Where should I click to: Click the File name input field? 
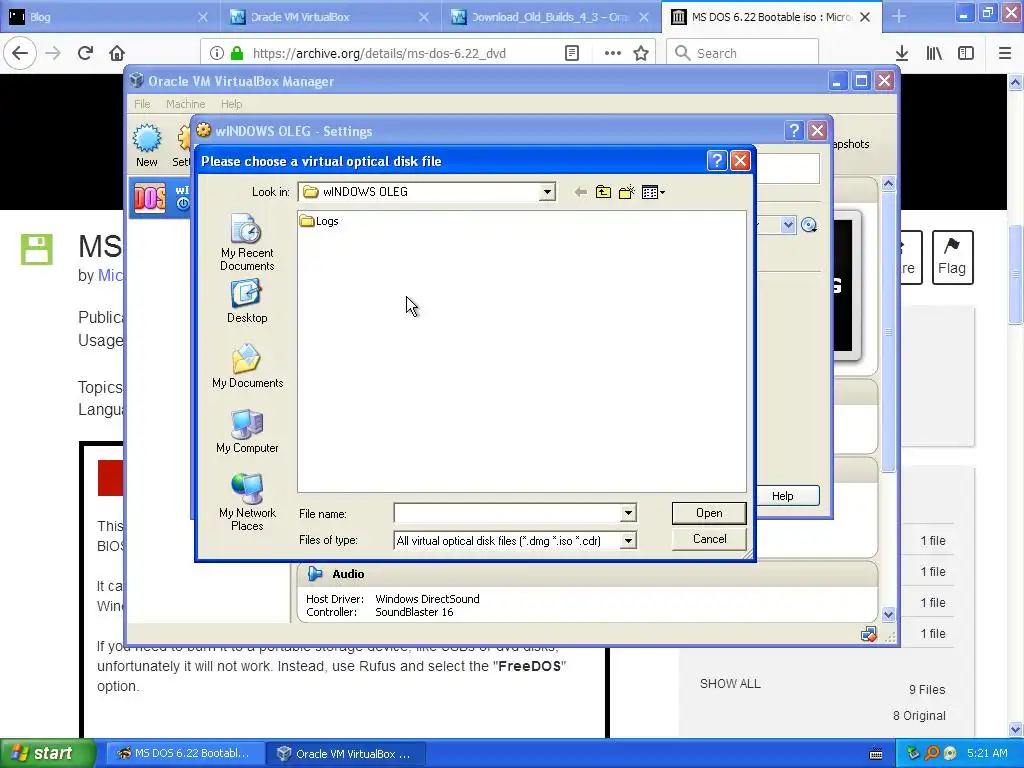point(507,513)
